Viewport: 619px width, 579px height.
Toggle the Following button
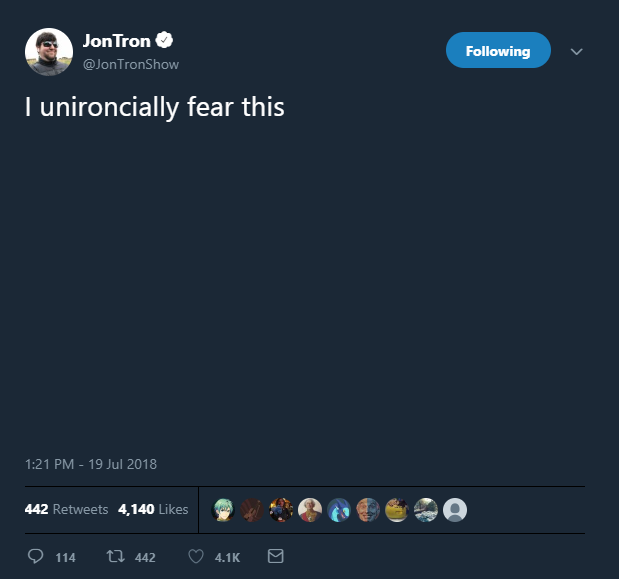click(x=498, y=50)
